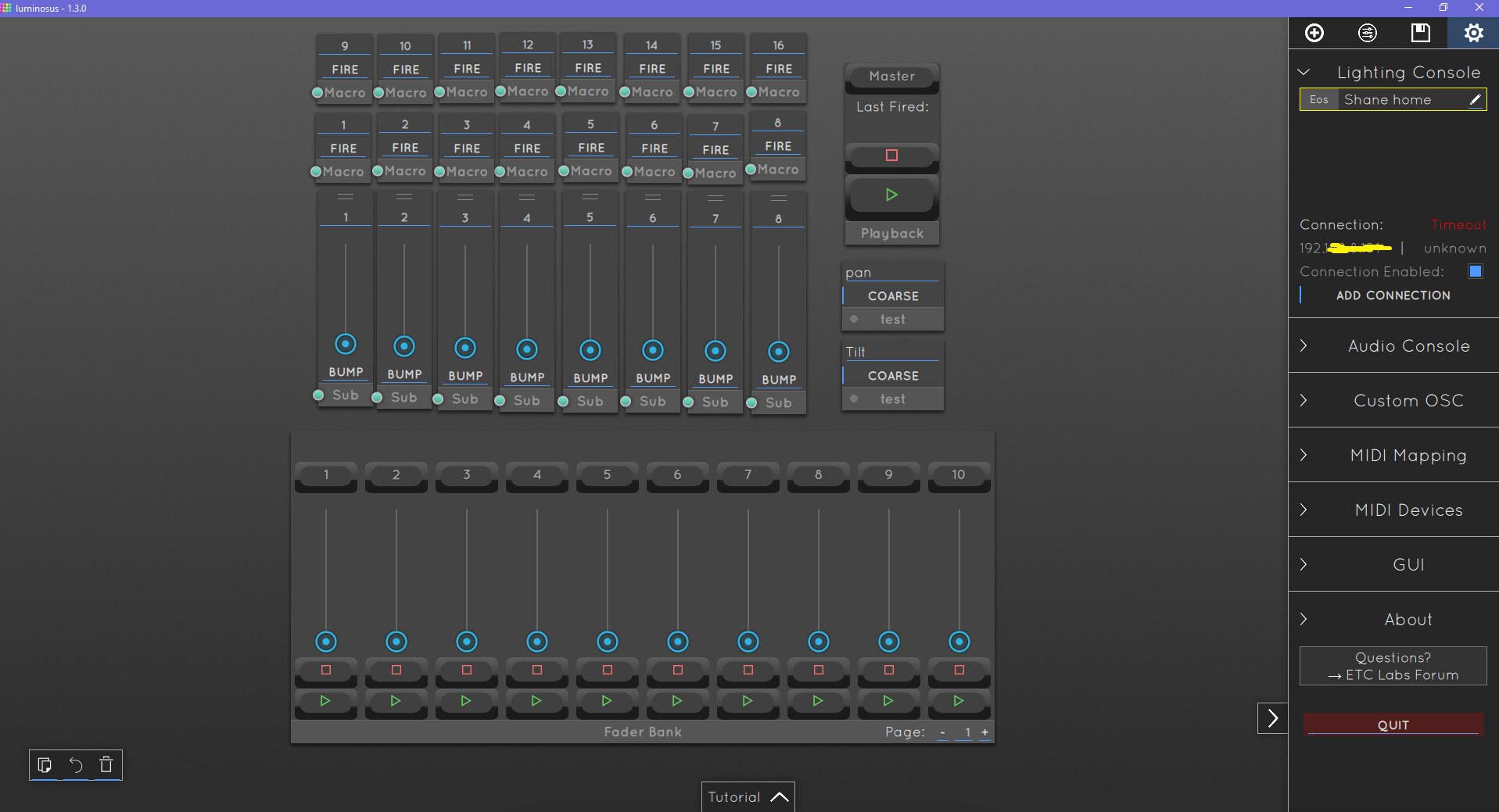Screen dimensions: 1499x812
Task: Click the undo arrow icon
Action: click(76, 765)
